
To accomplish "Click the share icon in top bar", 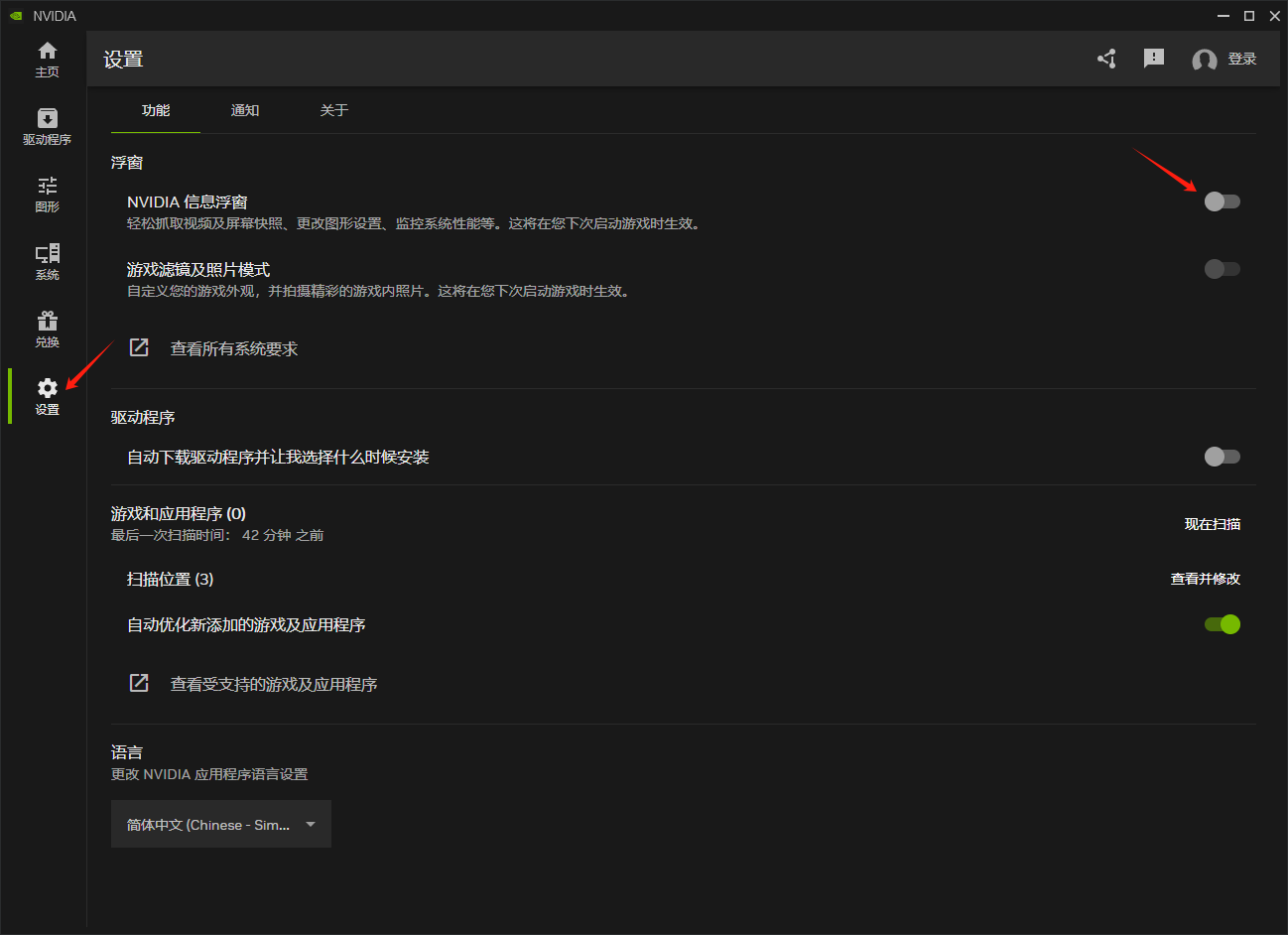I will coord(1106,58).
